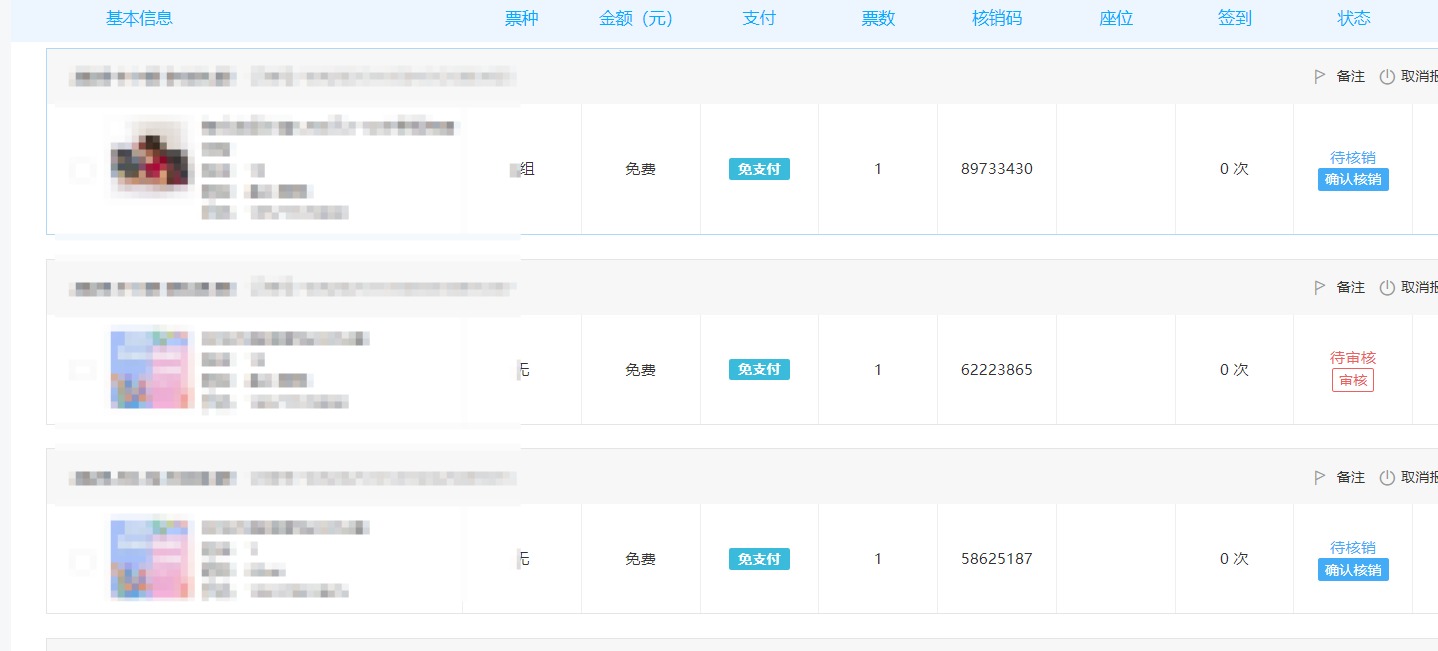The image size is (1438, 651).
Task: Click the flag icon for order 58625187
Action: [x=1320, y=478]
